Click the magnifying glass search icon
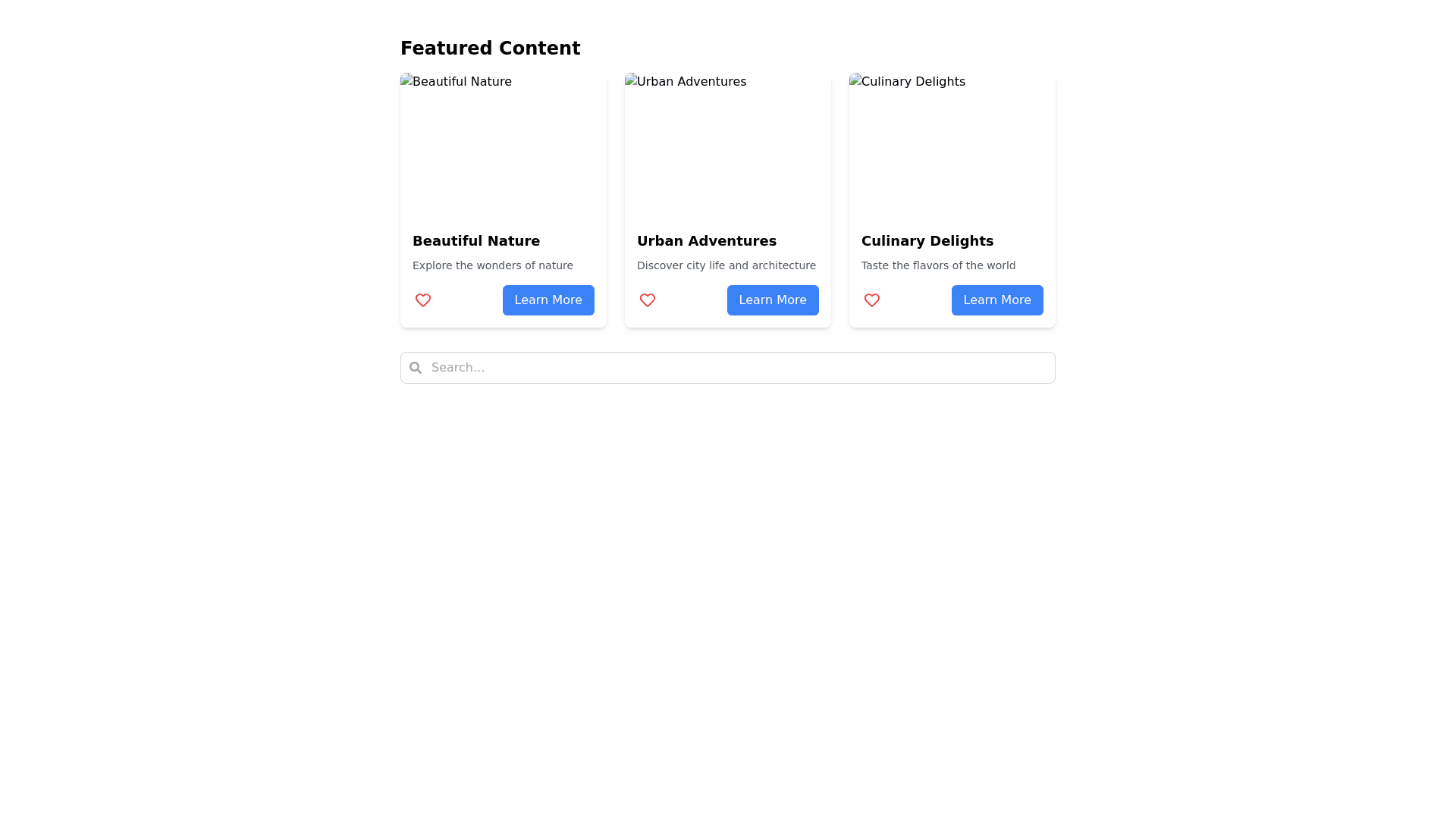This screenshot has height=819, width=1456. (416, 368)
